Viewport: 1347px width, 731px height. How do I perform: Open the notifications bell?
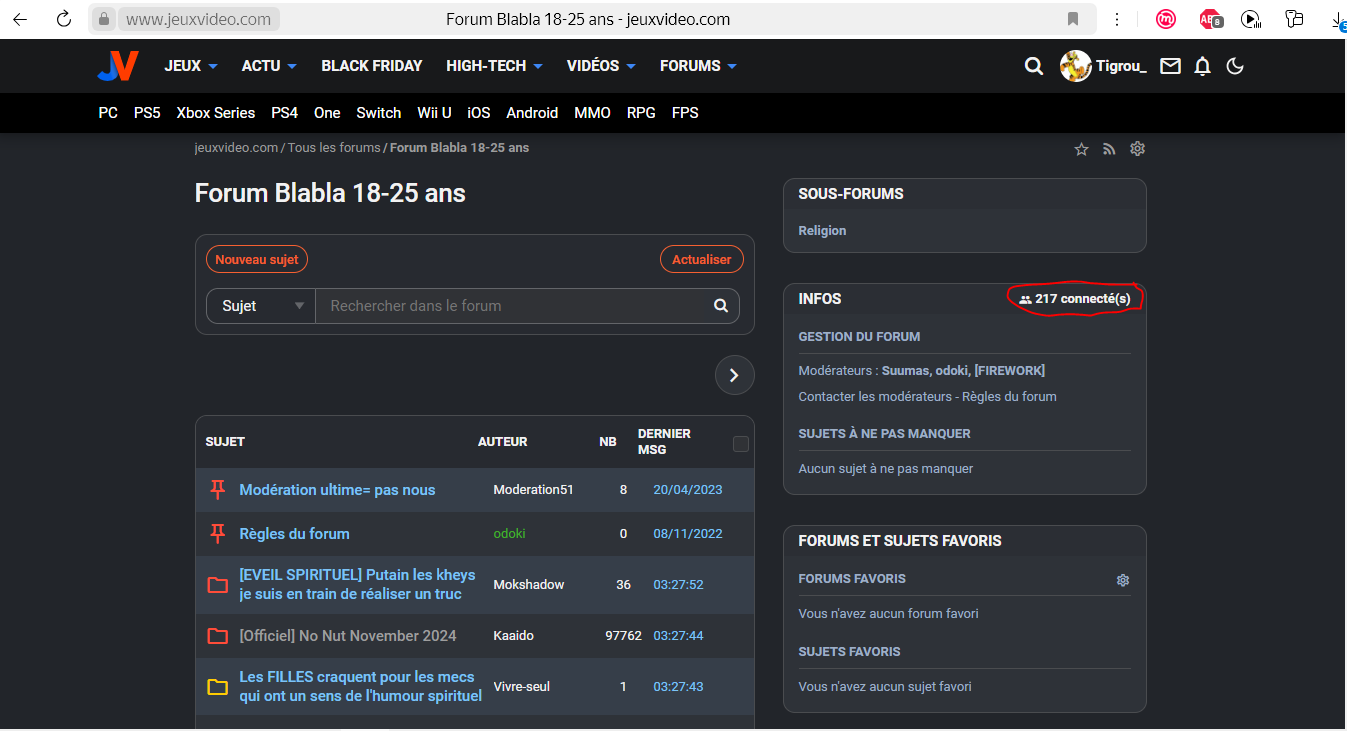click(x=1203, y=66)
